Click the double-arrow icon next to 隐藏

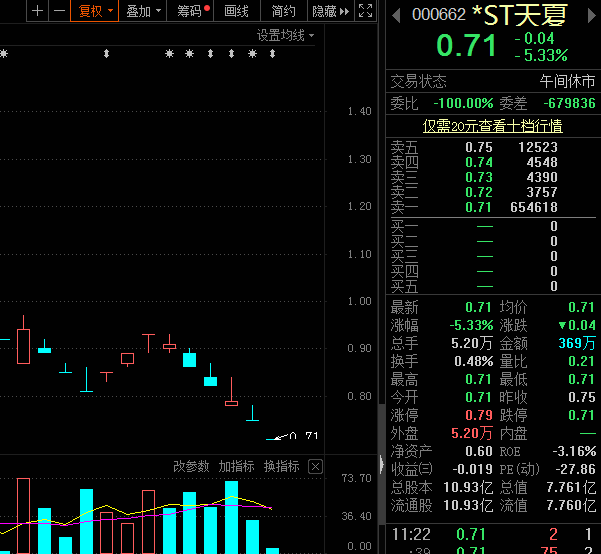tap(345, 11)
